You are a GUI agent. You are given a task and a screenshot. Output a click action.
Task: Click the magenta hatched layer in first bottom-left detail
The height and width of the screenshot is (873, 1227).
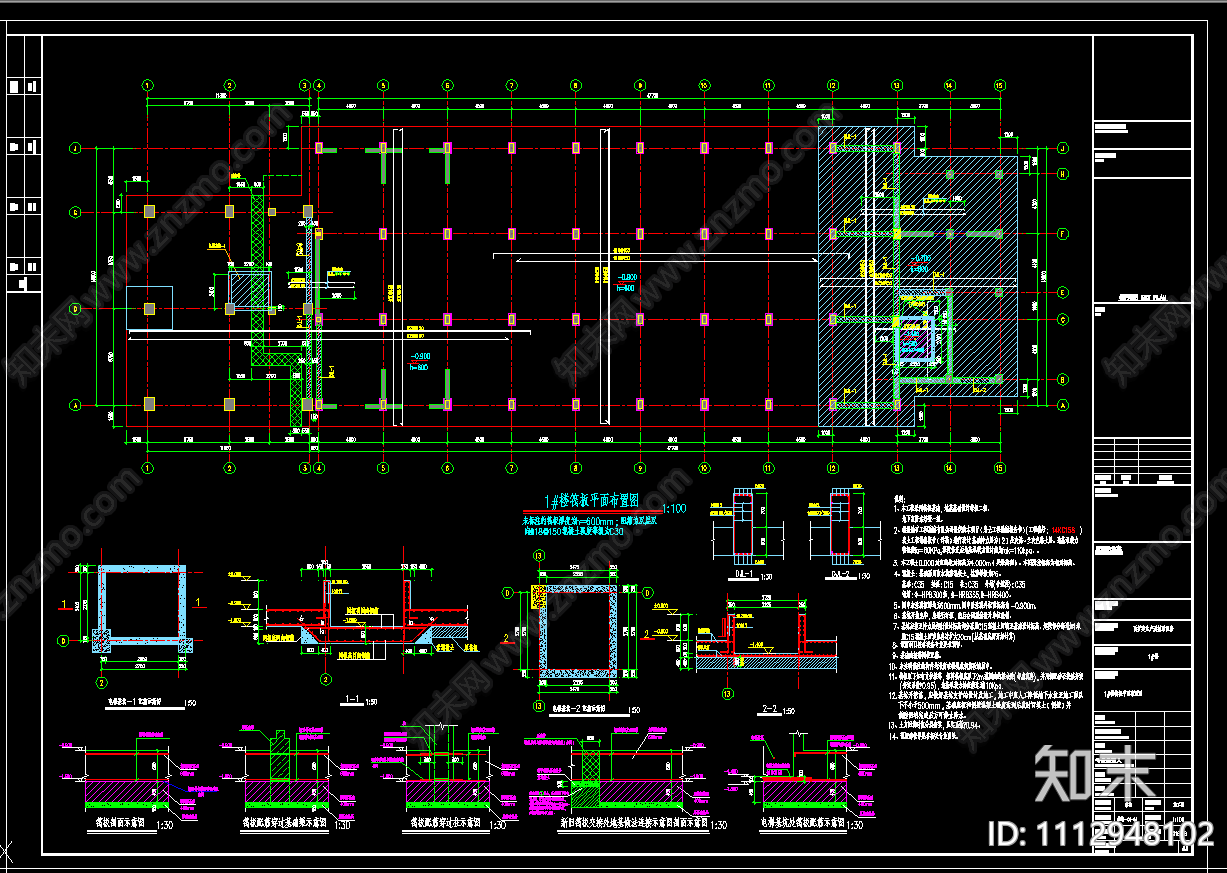pos(128,792)
